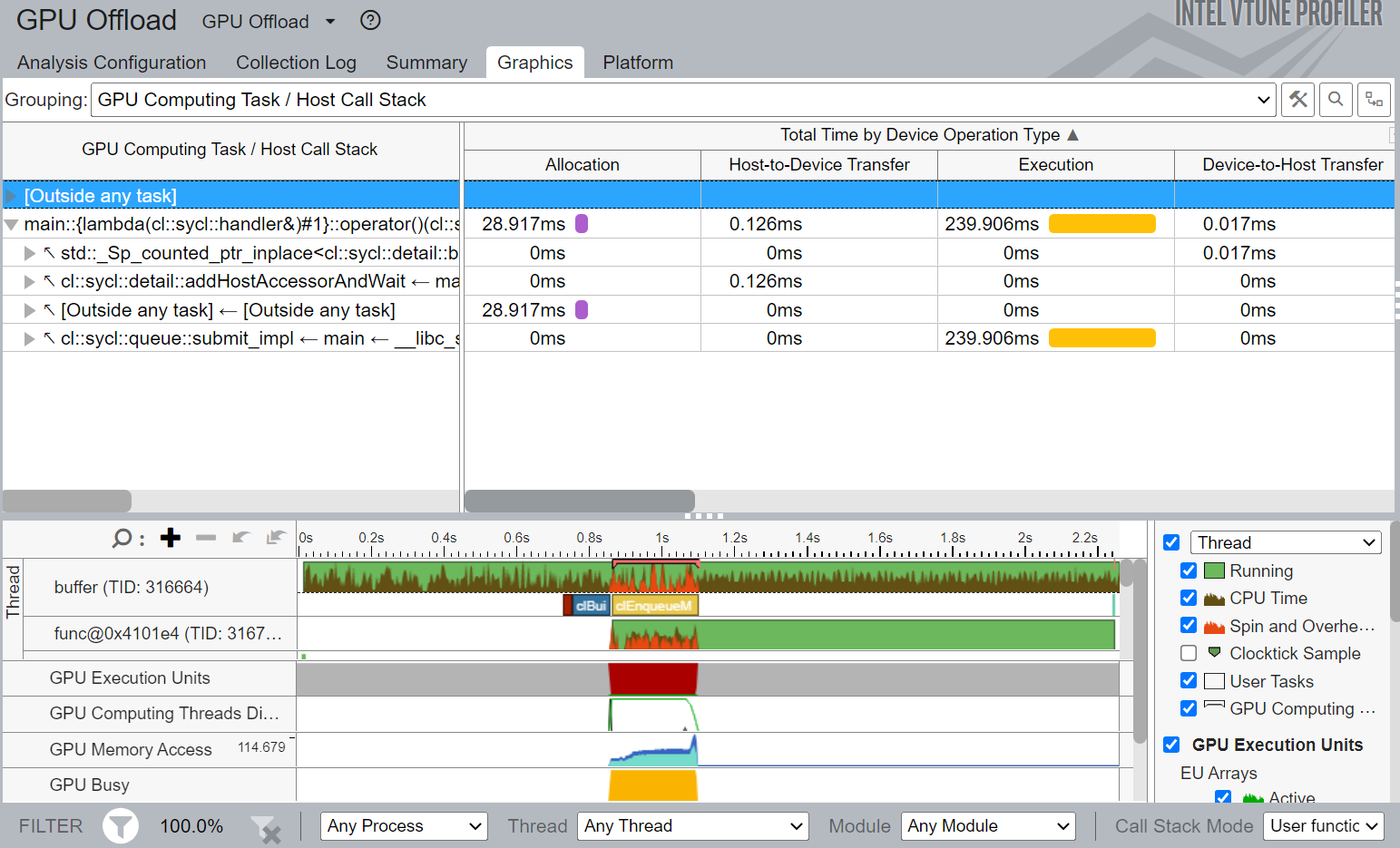Image resolution: width=1400 pixels, height=848 pixels.
Task: Zoom in timeline with plus icon
Action: coord(170,538)
